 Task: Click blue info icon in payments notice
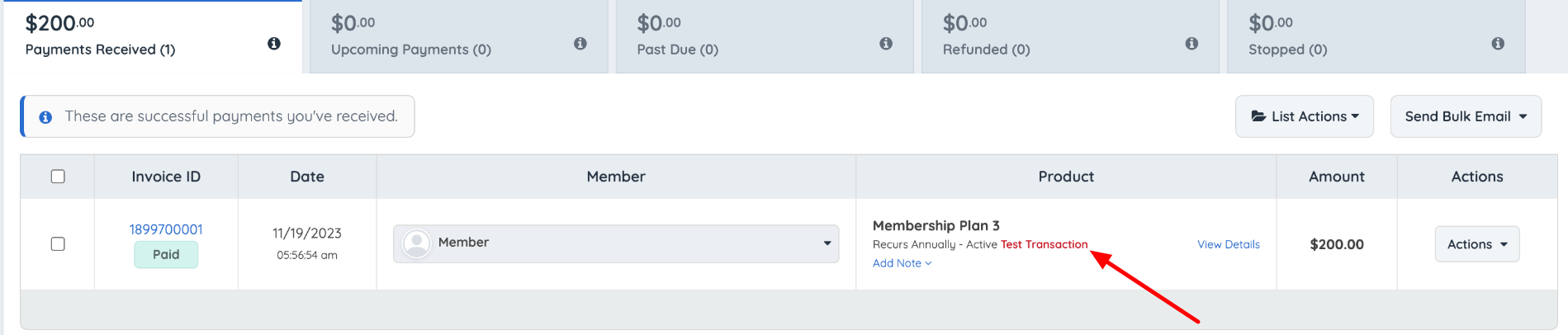(46, 117)
